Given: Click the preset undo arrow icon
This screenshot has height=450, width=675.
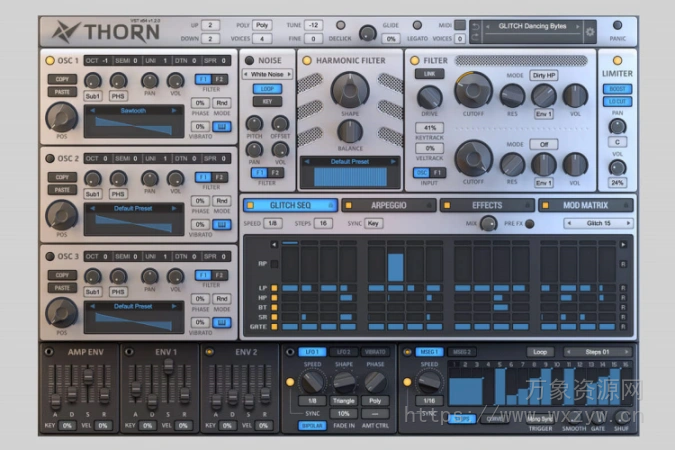Looking at the screenshot, I should point(476,27).
